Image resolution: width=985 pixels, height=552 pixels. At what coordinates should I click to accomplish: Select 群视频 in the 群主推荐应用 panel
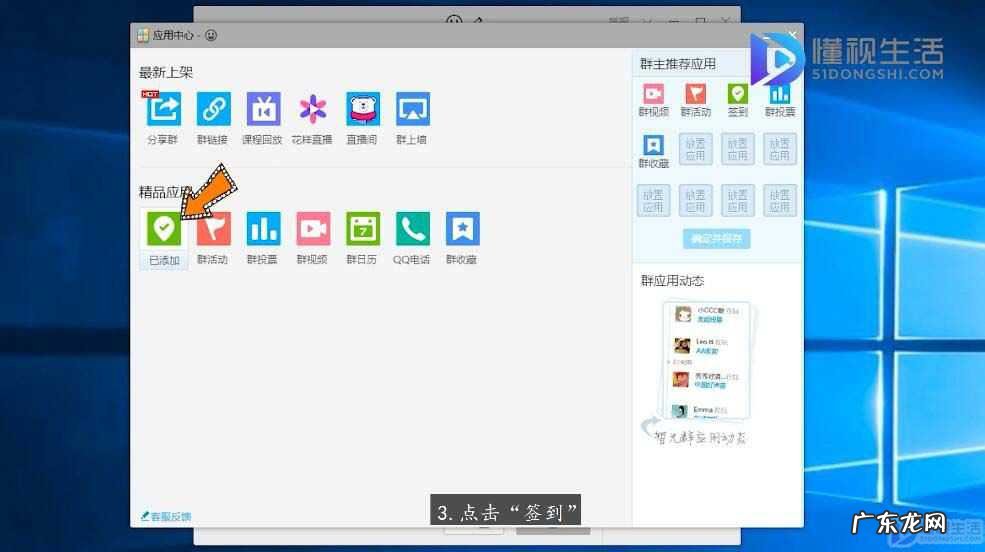(x=653, y=94)
